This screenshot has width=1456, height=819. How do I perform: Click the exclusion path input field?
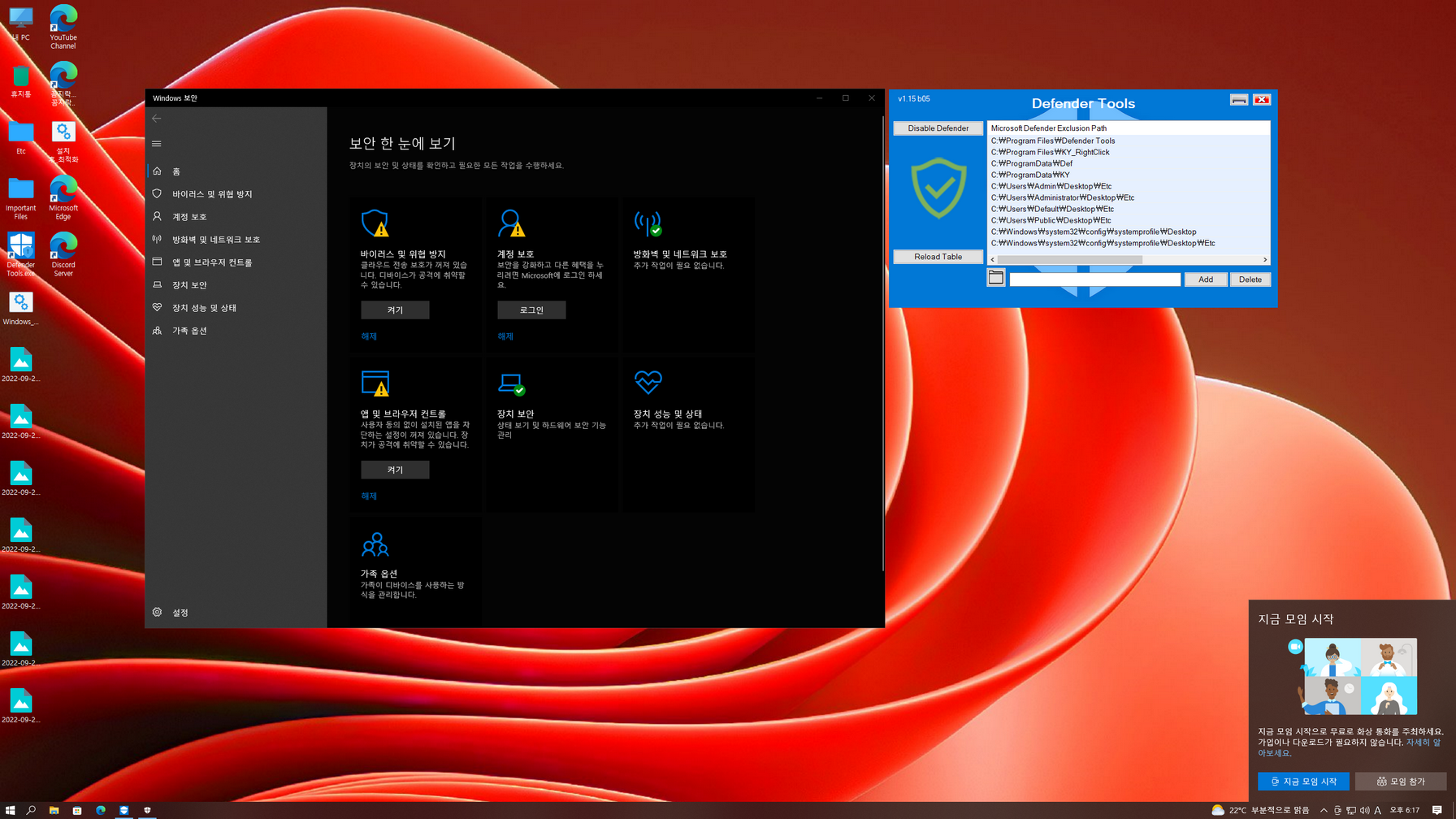tap(1095, 279)
